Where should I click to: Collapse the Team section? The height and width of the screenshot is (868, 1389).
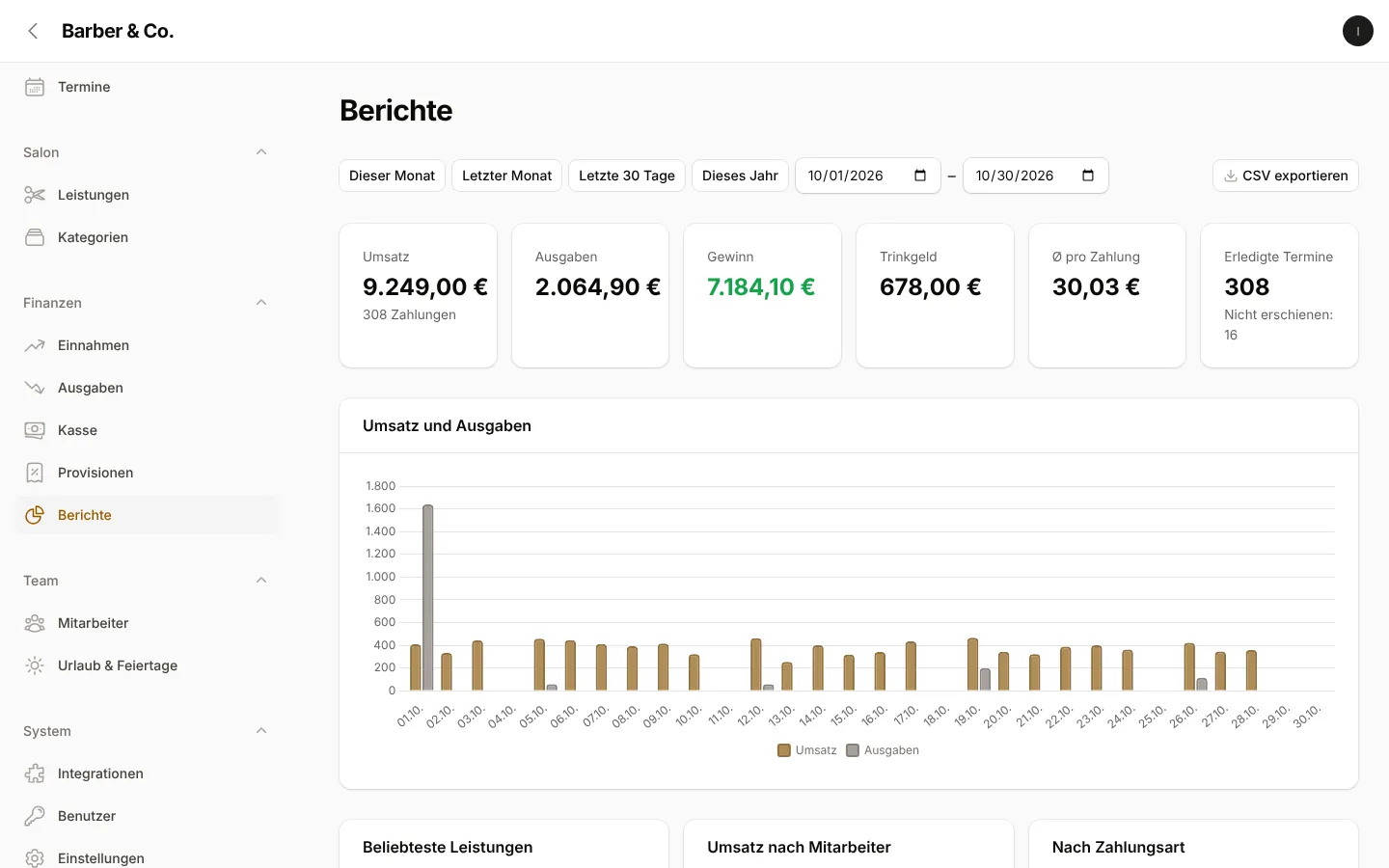261,581
